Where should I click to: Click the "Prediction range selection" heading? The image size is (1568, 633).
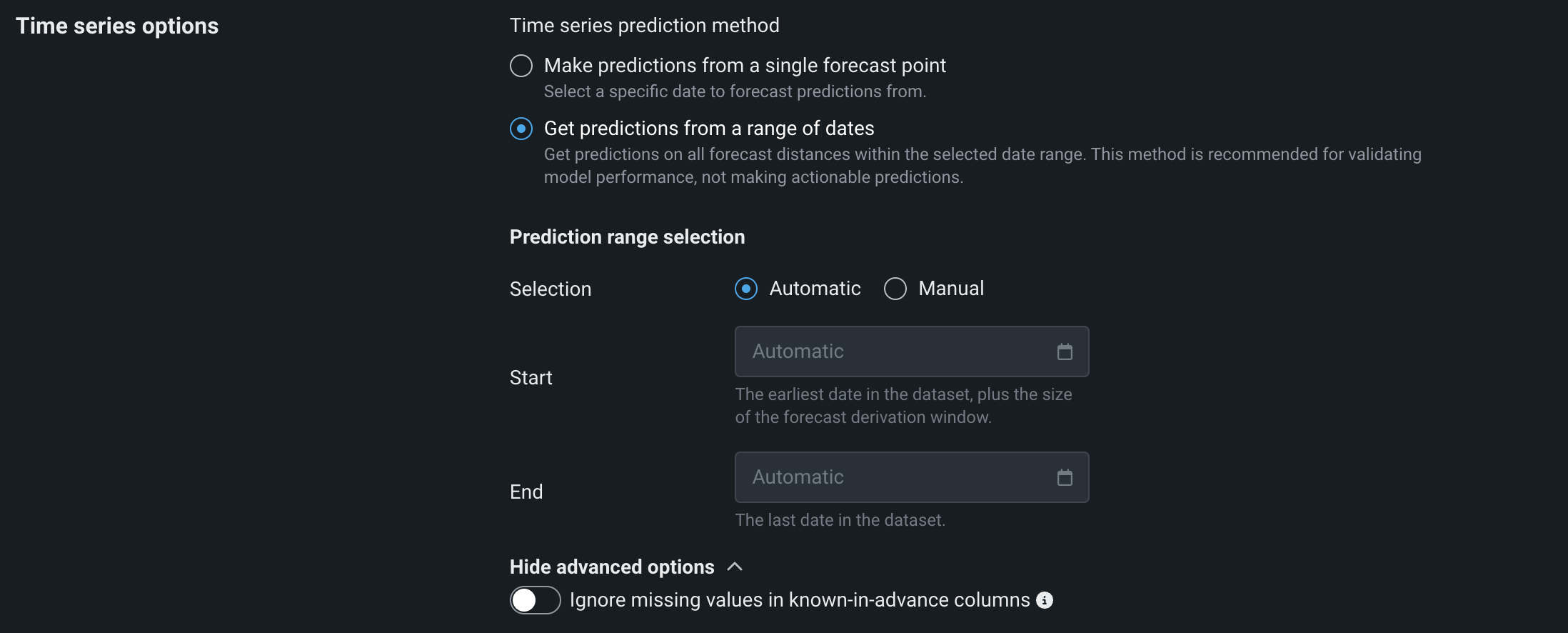(627, 237)
